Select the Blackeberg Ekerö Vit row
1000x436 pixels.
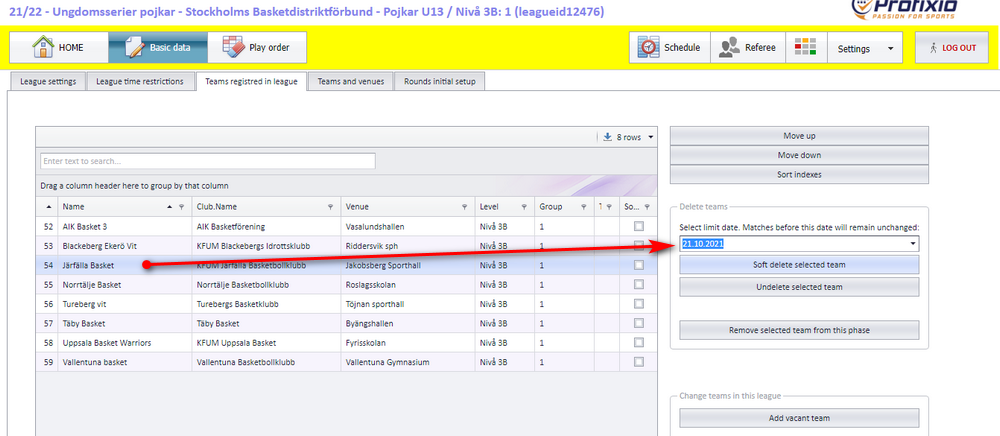(346, 246)
